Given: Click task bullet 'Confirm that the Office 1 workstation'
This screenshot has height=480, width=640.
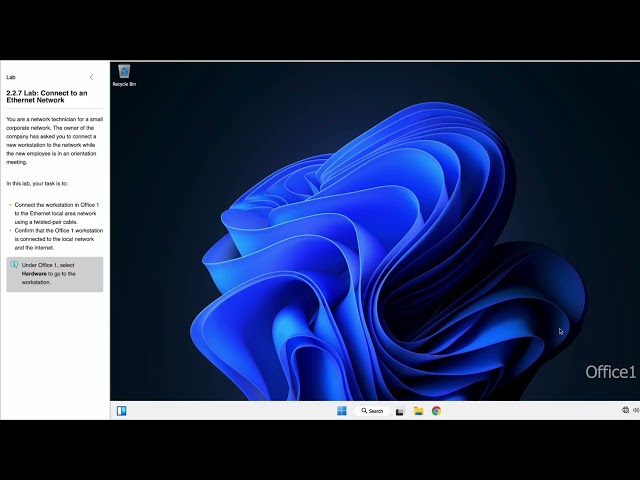Looking at the screenshot, I should point(59,239).
